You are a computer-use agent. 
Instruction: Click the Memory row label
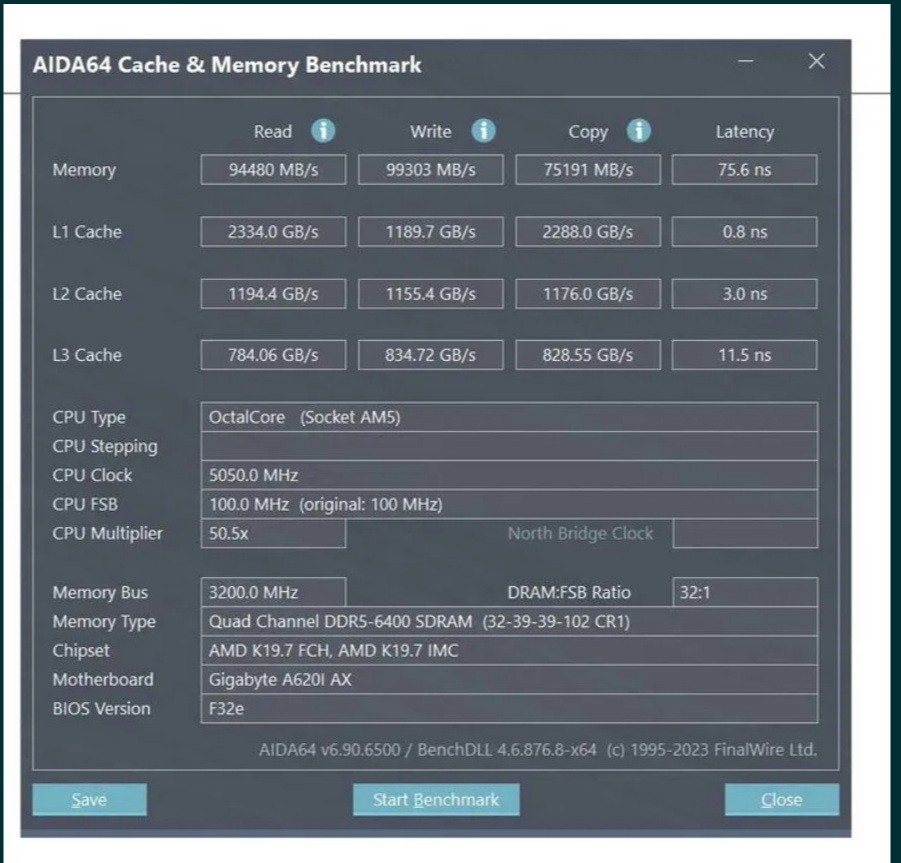point(84,170)
